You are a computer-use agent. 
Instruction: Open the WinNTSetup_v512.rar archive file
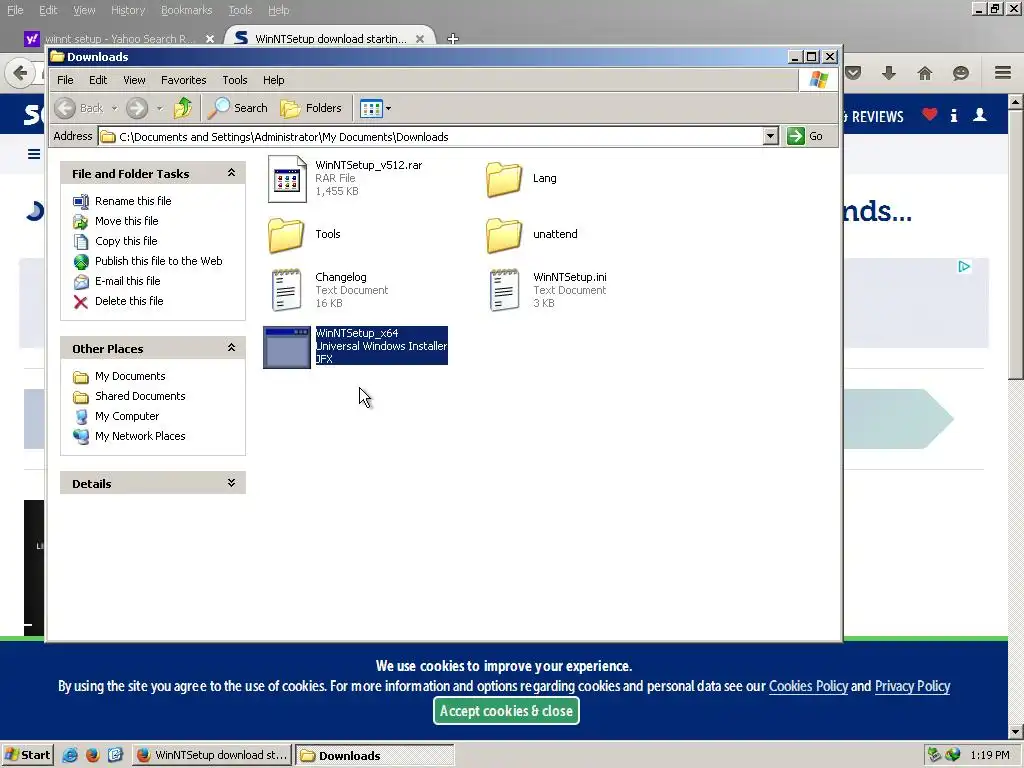pos(287,178)
